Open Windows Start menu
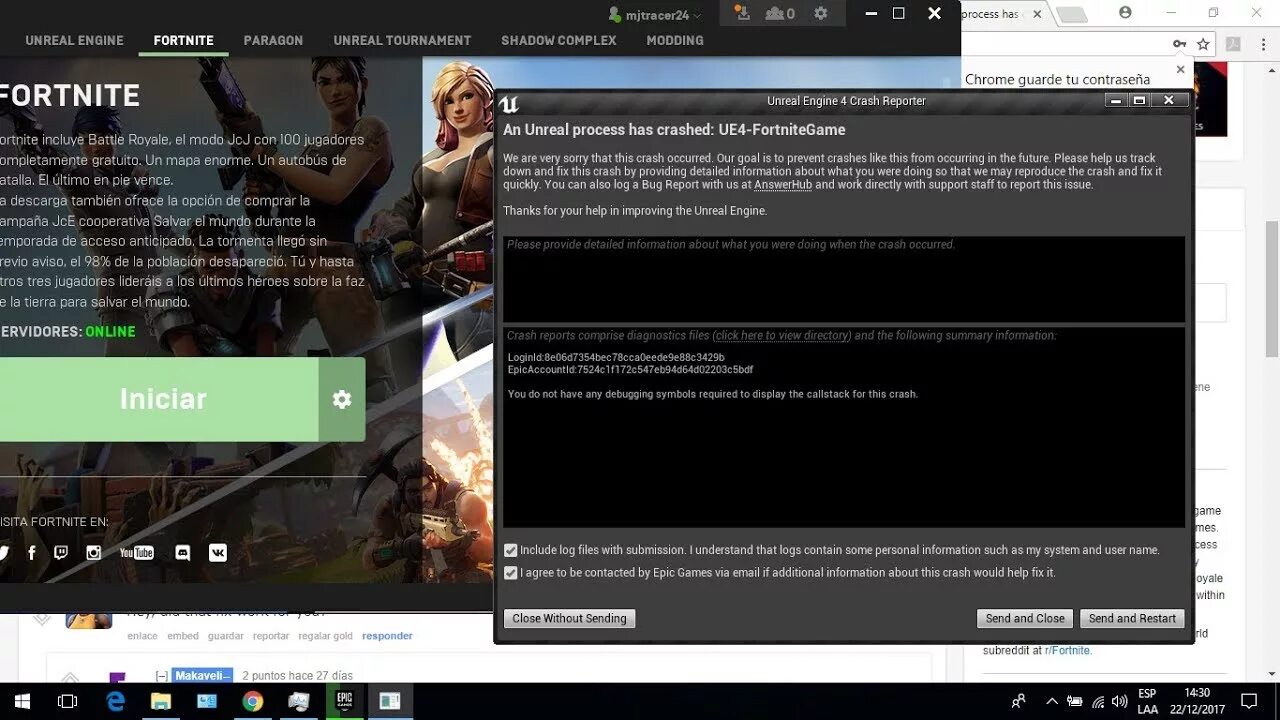 (22, 701)
